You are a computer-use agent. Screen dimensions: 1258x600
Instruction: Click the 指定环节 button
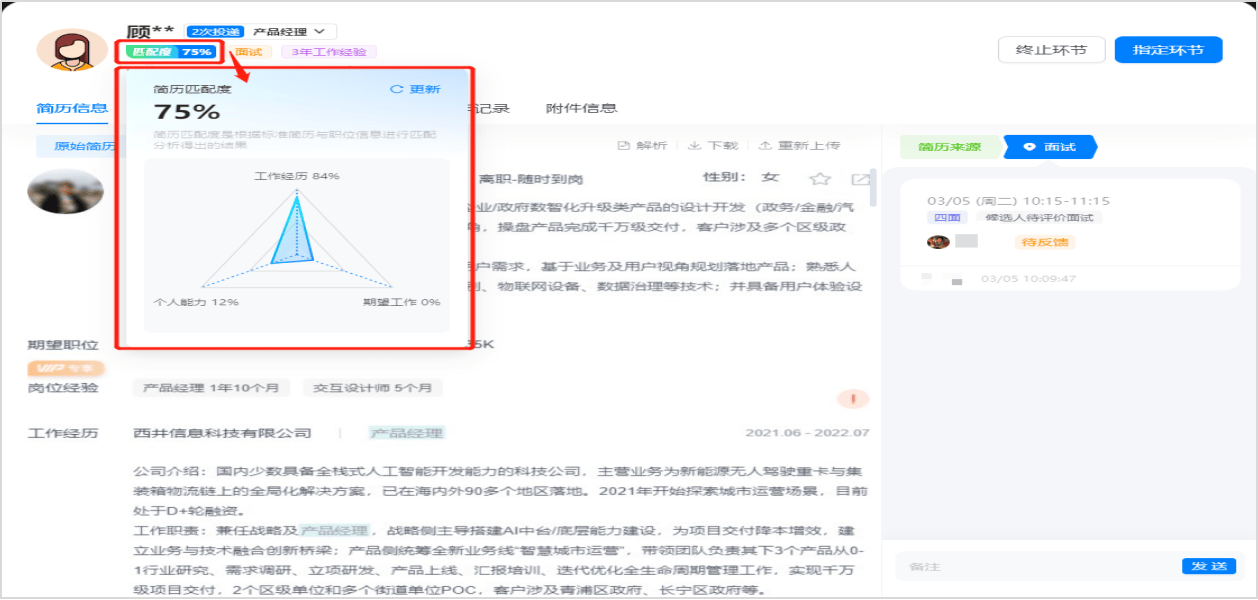pos(1168,50)
